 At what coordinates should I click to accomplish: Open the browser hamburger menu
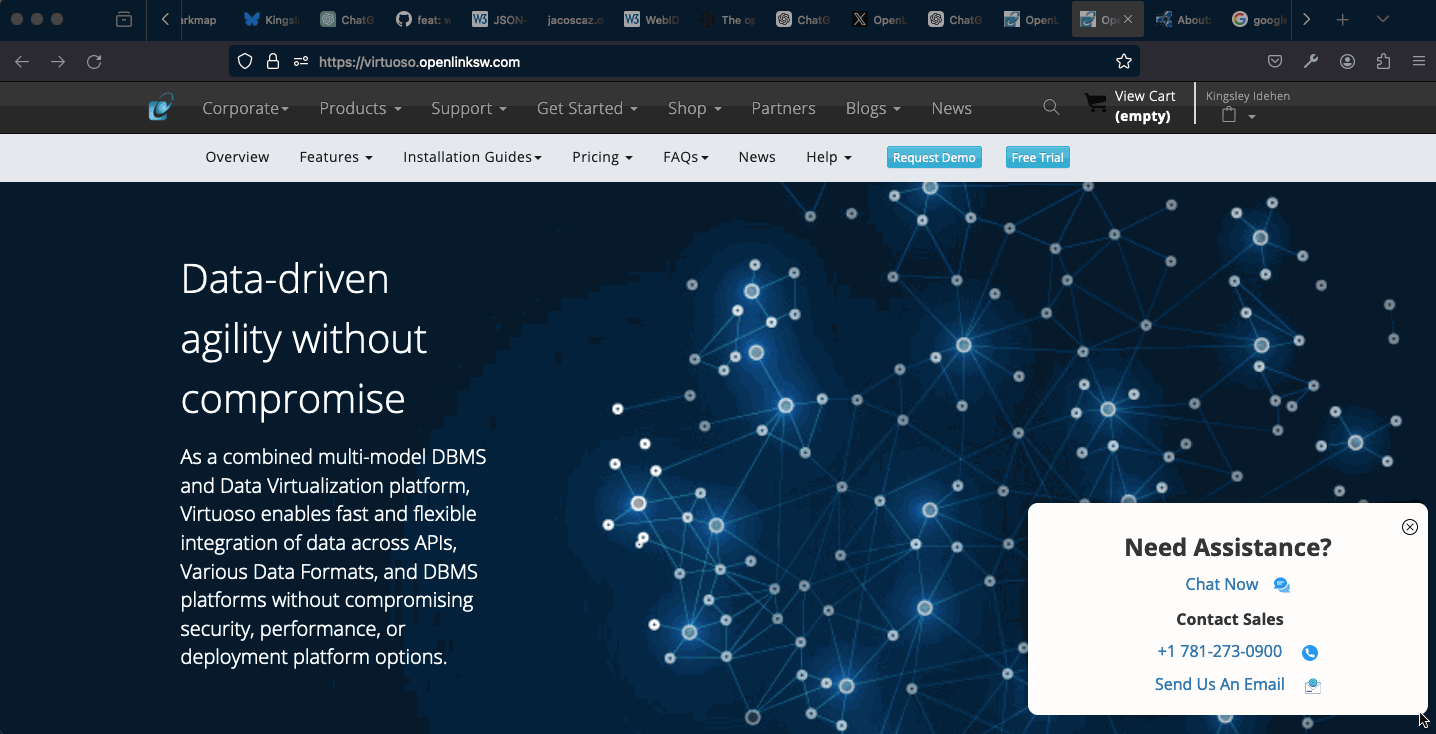[x=1419, y=62]
